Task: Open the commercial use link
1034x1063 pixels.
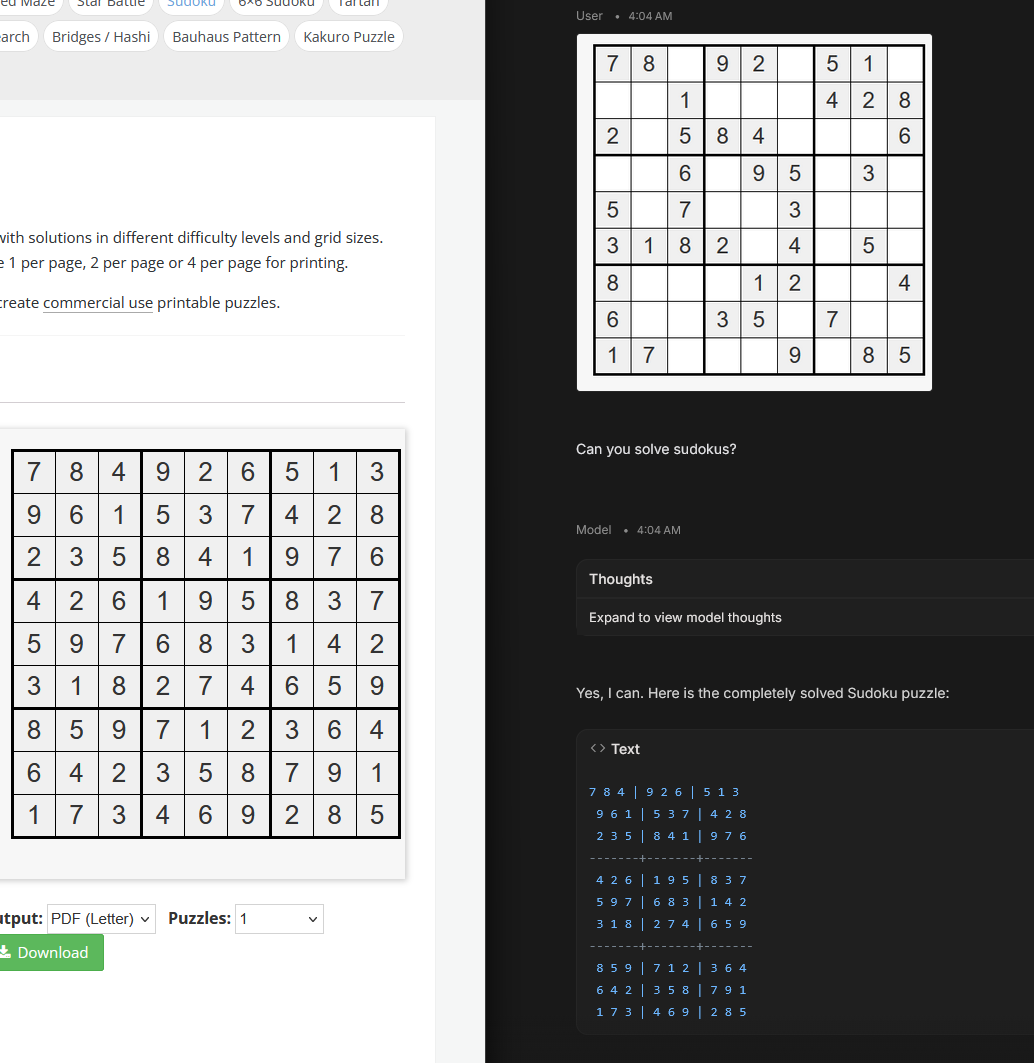Action: [x=98, y=302]
